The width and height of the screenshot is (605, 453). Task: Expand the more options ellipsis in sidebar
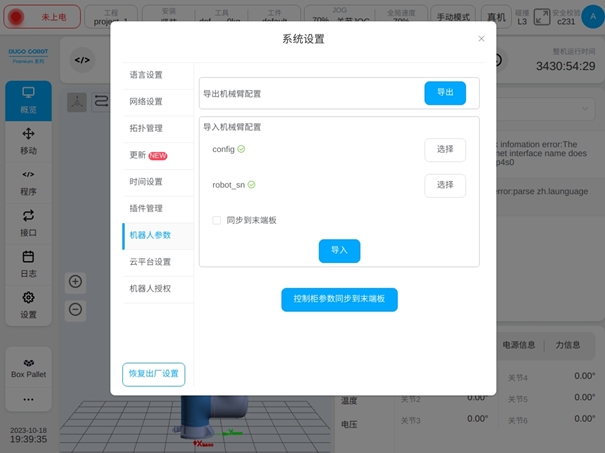tap(28, 399)
